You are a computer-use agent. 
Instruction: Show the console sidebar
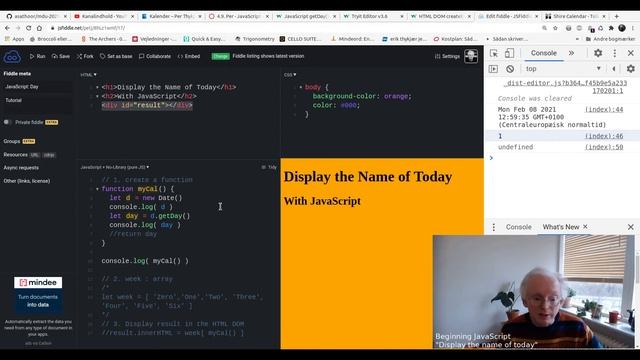[493, 69]
